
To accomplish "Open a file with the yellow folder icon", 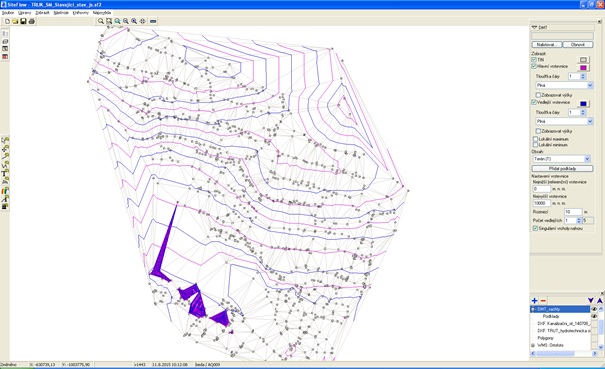I will 15,21.
